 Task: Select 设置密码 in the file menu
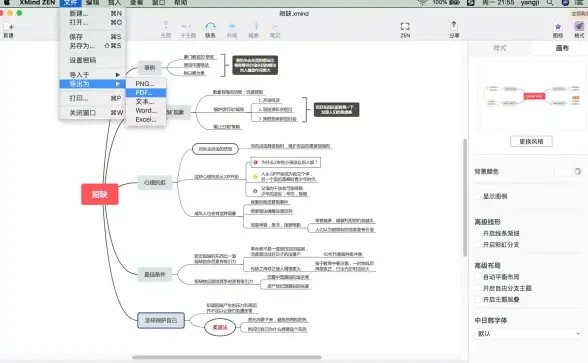92,60
